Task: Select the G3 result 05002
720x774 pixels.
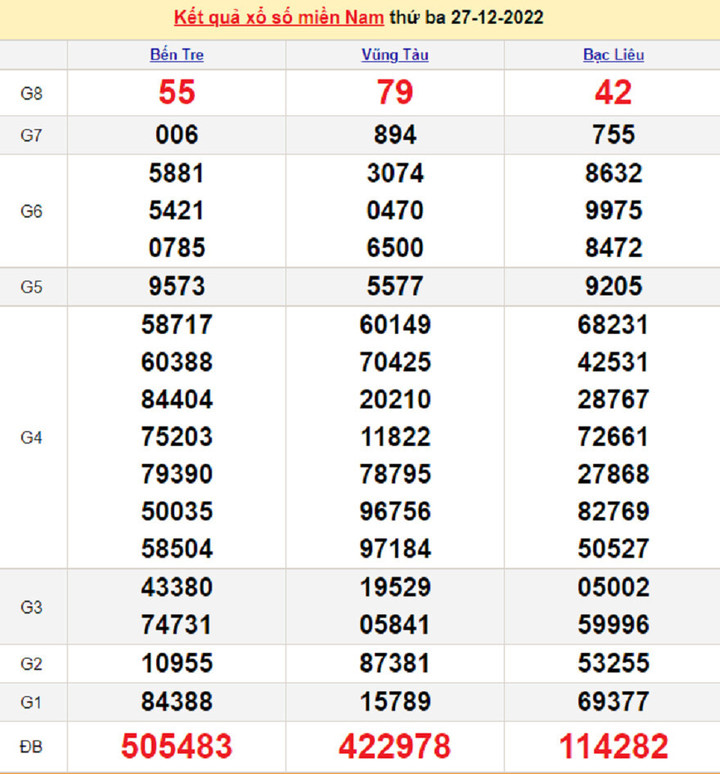Action: pos(613,587)
